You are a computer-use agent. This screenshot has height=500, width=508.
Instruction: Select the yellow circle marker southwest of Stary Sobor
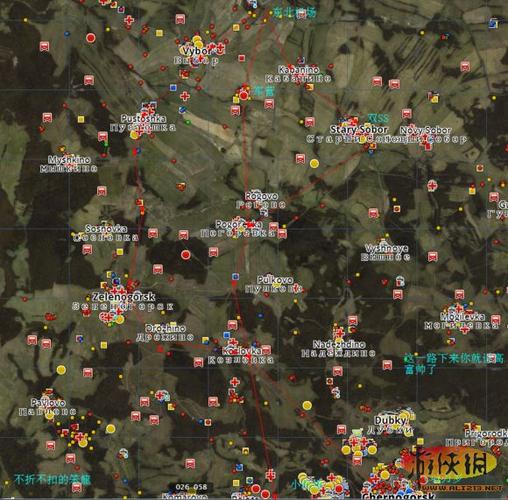314,163
